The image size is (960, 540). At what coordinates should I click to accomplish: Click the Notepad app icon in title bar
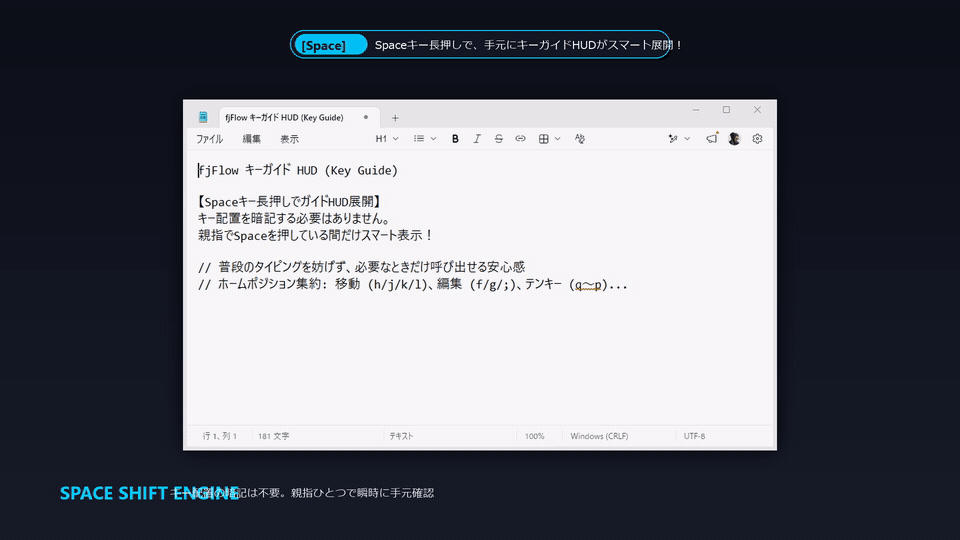[x=203, y=117]
